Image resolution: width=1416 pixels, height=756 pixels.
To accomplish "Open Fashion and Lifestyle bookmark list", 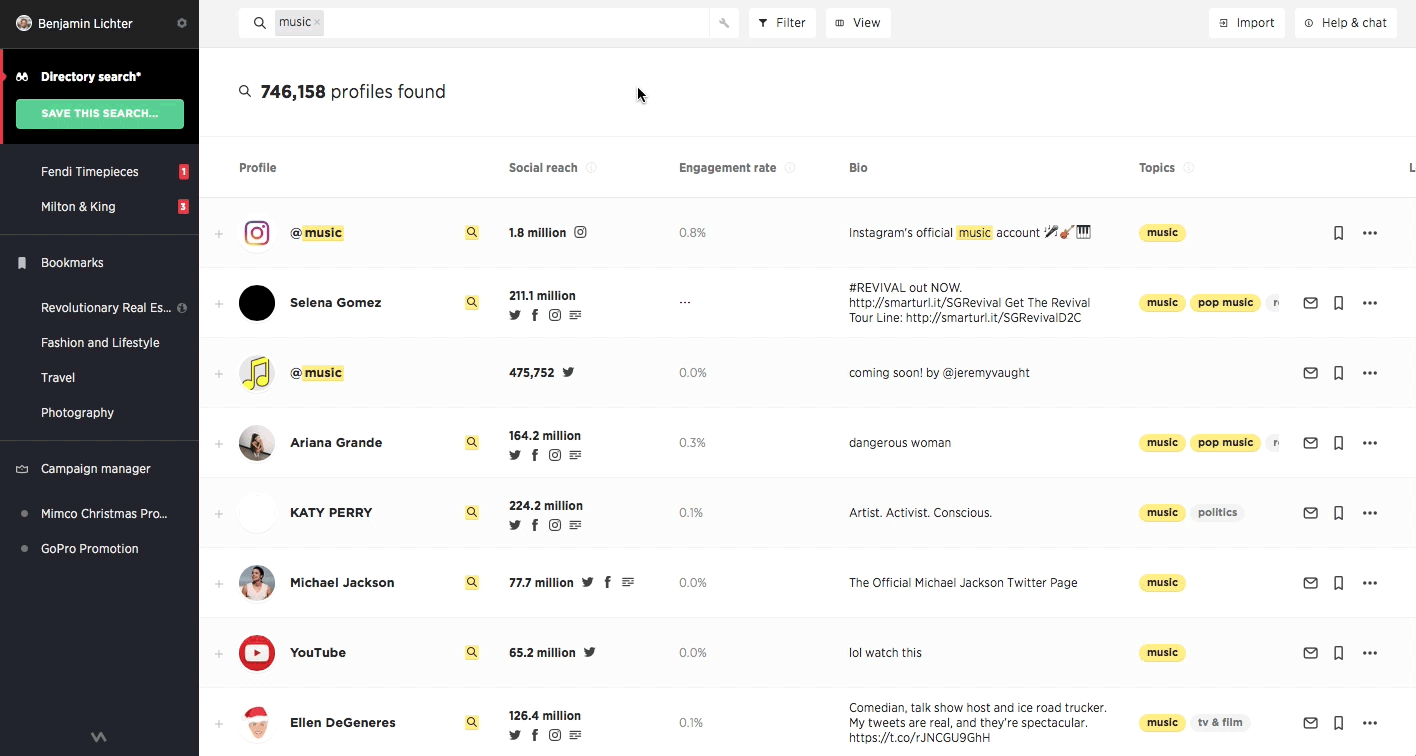I will 100,343.
